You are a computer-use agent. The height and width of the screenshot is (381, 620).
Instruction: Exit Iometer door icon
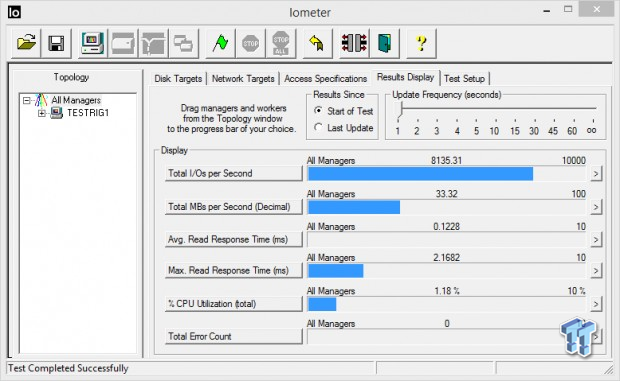click(x=384, y=43)
